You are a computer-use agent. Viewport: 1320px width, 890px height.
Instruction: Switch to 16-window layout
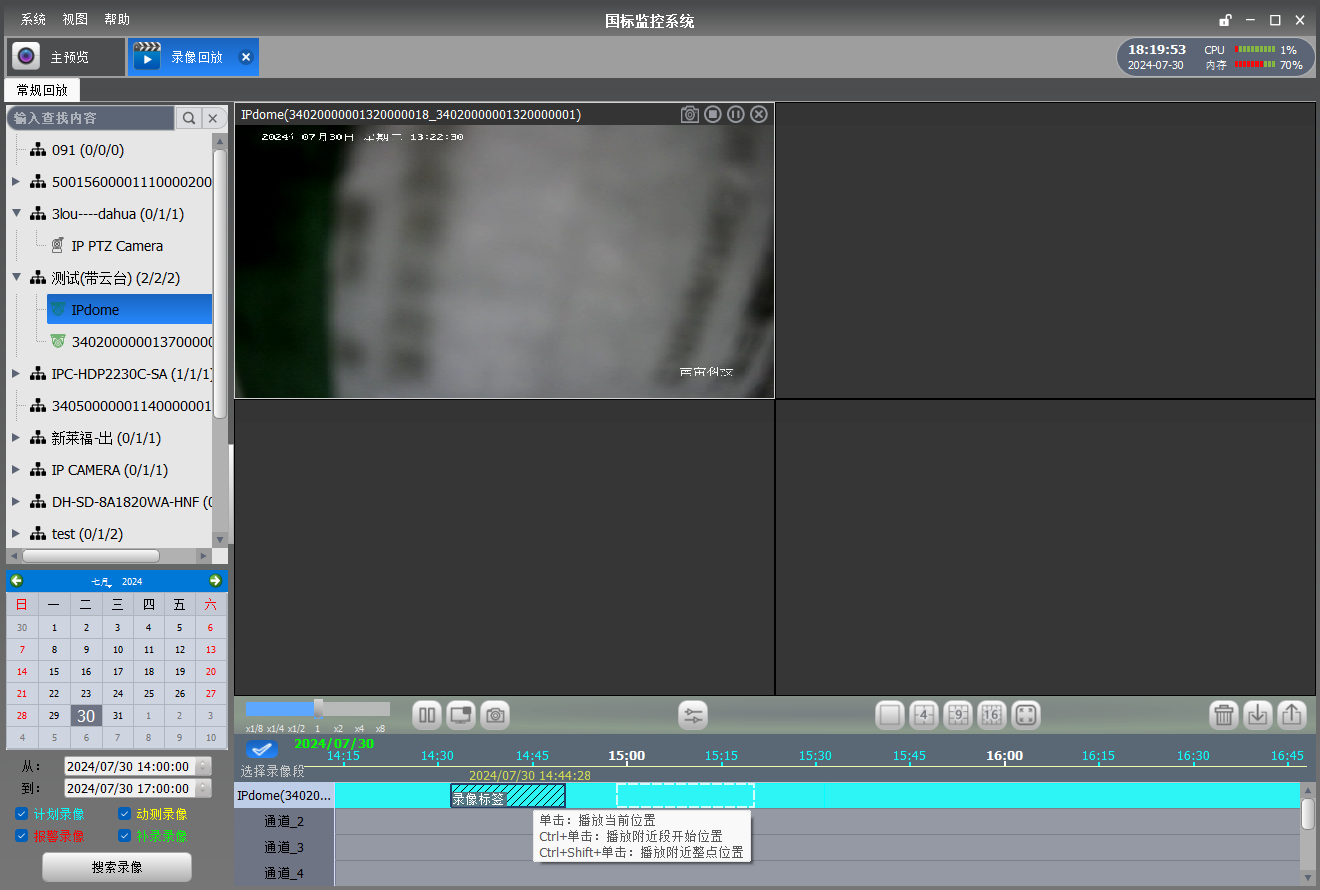click(992, 715)
